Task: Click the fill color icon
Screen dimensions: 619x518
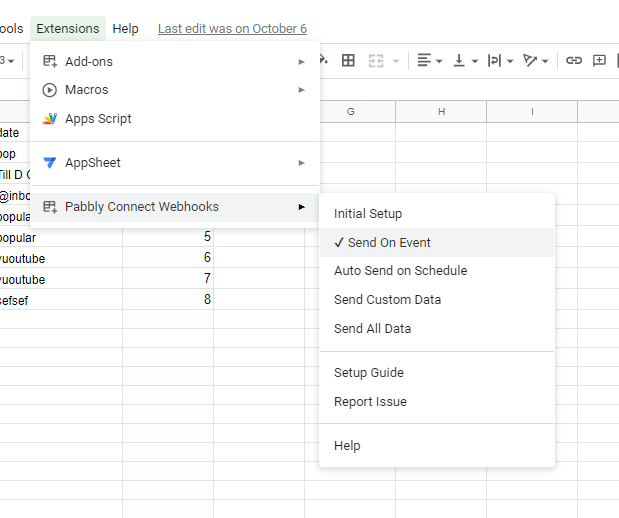Action: click(x=323, y=60)
